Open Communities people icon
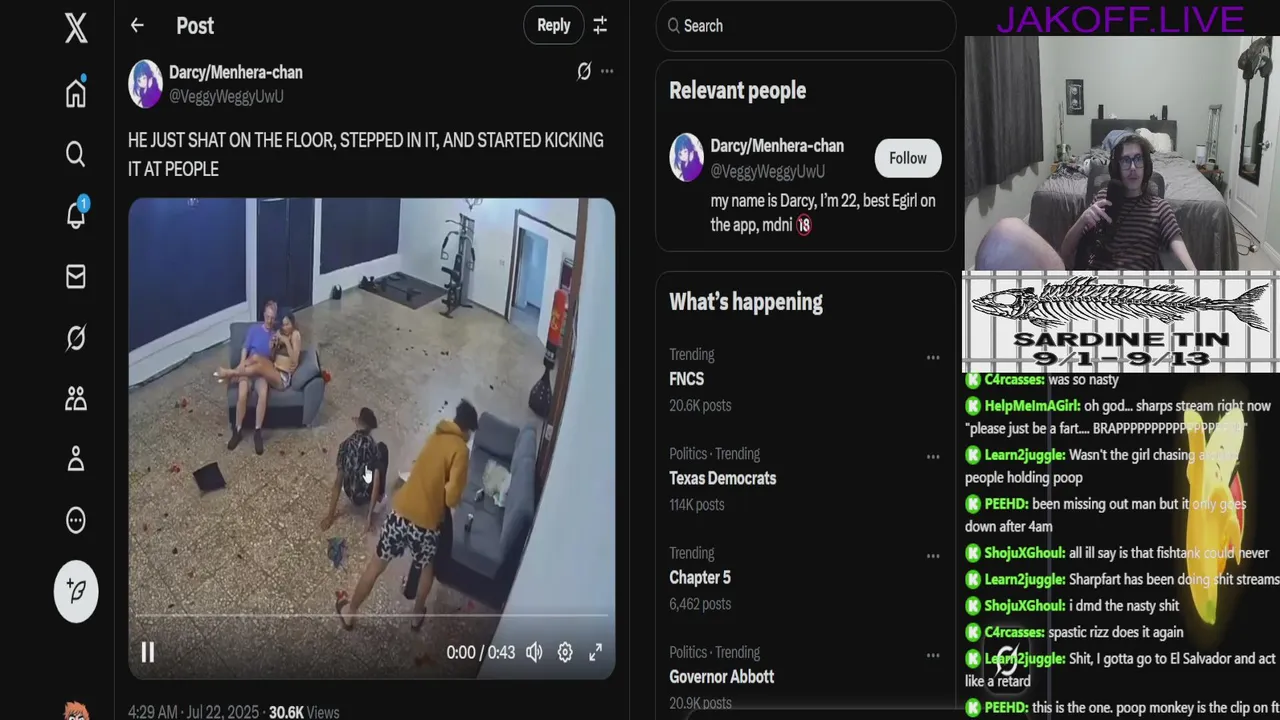This screenshot has width=1280, height=720. (x=76, y=399)
